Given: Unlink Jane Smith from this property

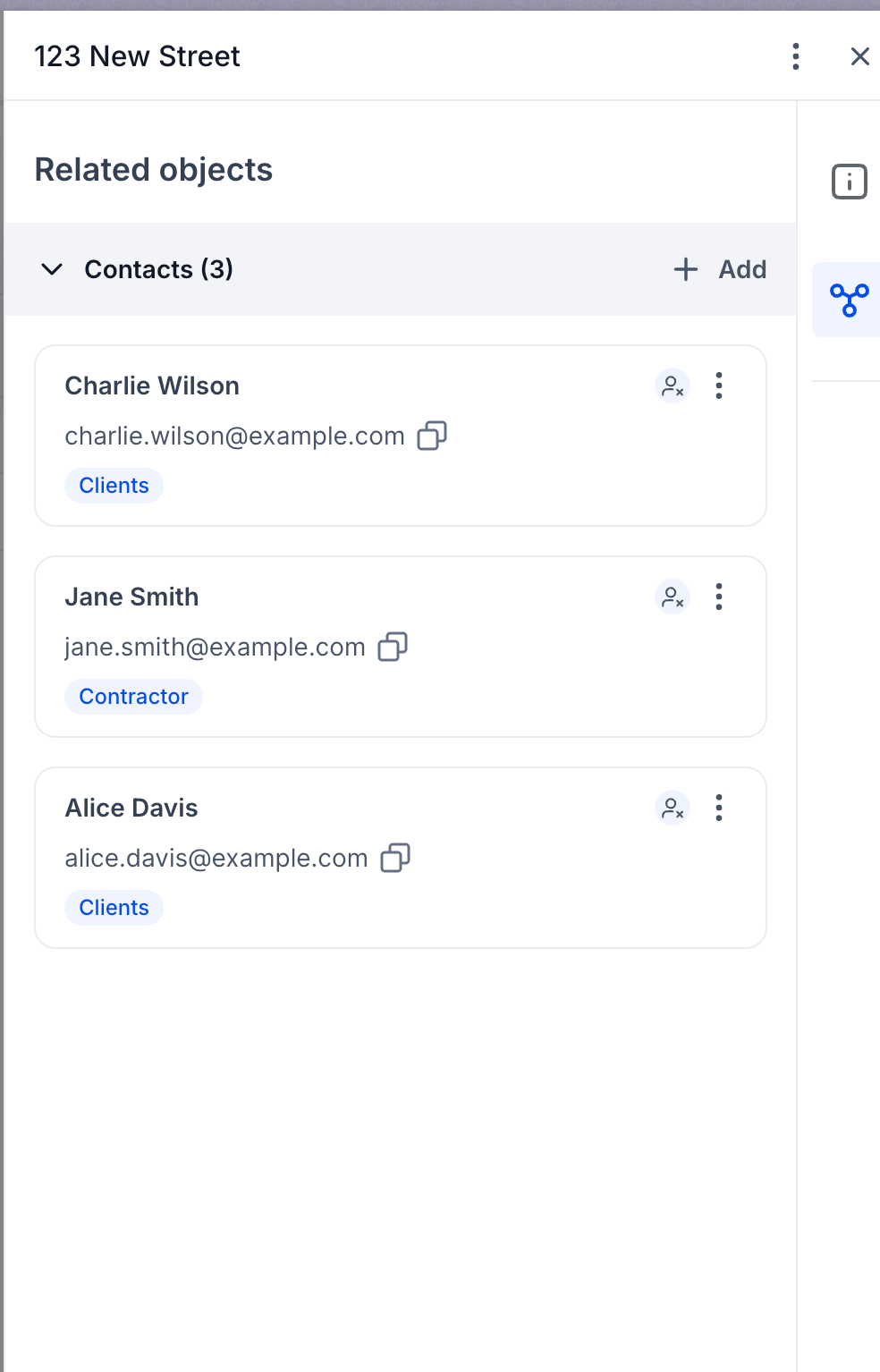Looking at the screenshot, I should (x=673, y=597).
